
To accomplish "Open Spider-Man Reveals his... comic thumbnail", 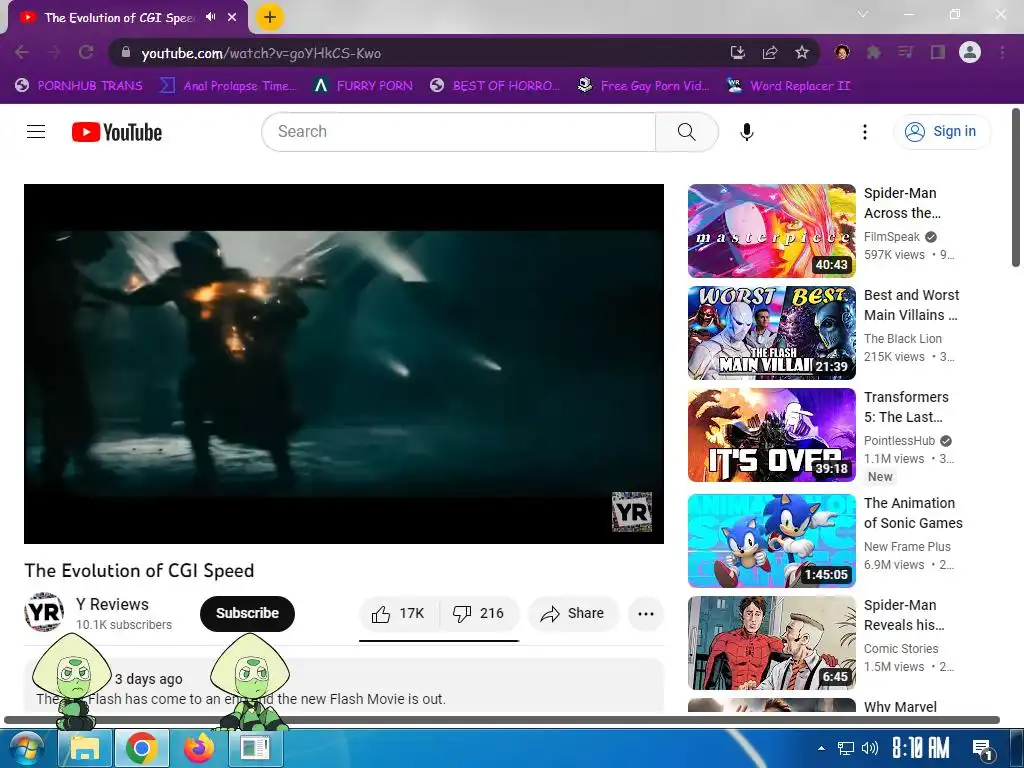I will (771, 643).
